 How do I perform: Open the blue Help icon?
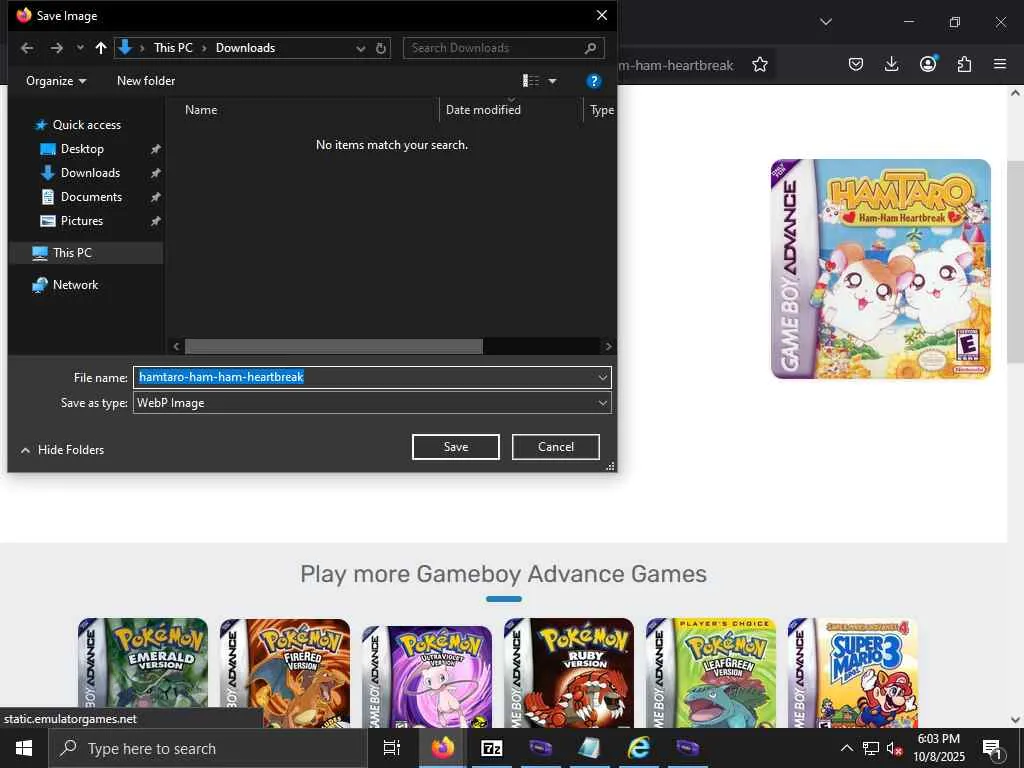click(594, 81)
